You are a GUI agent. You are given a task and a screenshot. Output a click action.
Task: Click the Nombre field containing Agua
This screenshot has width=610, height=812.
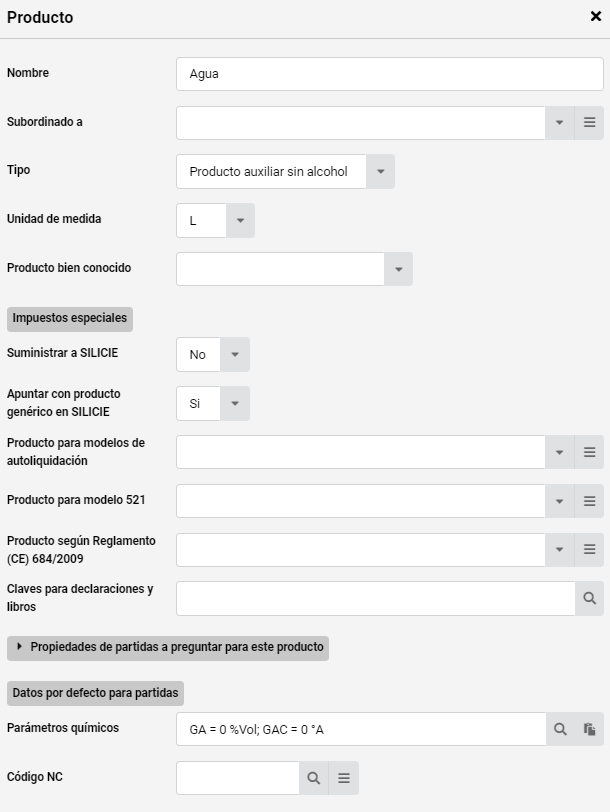point(390,74)
